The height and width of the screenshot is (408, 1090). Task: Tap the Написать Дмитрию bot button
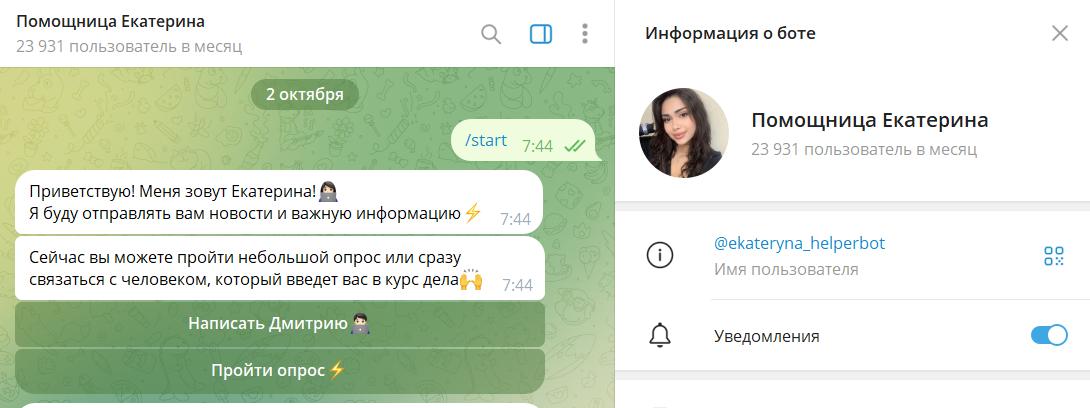click(x=279, y=324)
